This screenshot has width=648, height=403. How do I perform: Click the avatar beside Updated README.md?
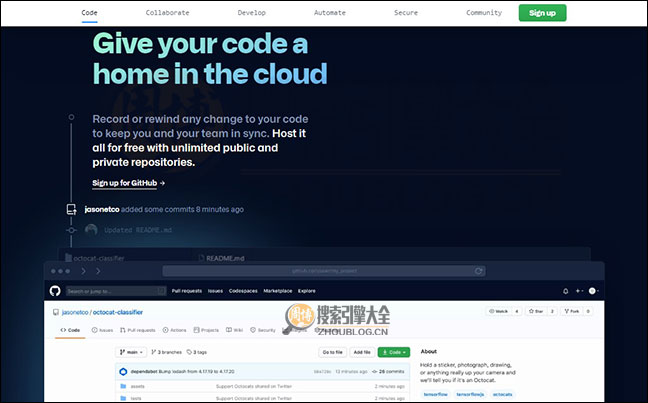tap(91, 230)
